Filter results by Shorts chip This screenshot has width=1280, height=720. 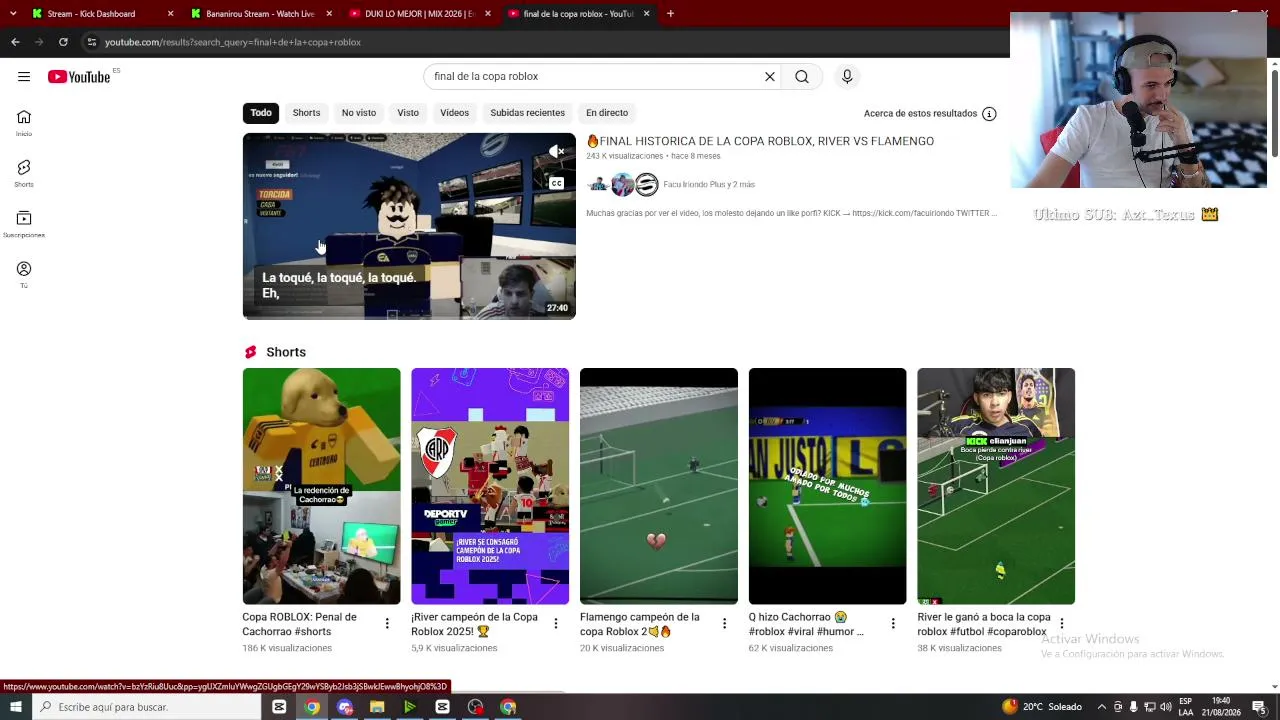[x=306, y=113]
